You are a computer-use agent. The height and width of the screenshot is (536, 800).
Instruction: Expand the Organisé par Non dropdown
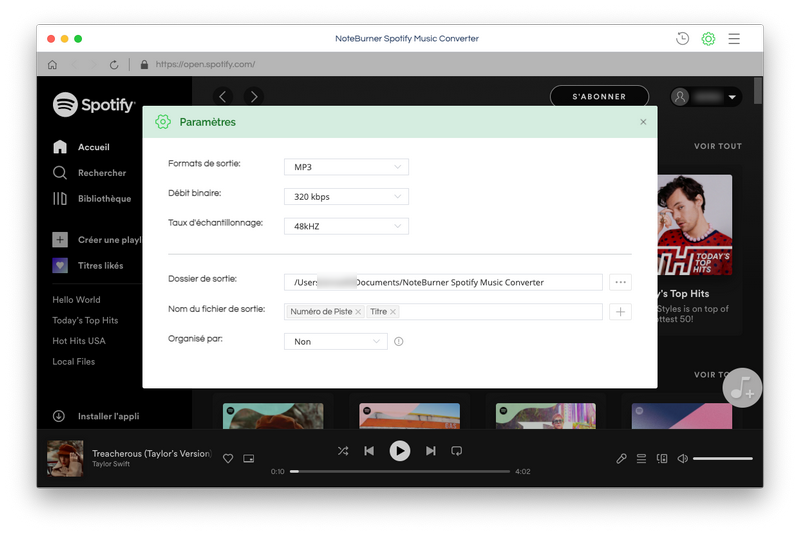(x=335, y=341)
